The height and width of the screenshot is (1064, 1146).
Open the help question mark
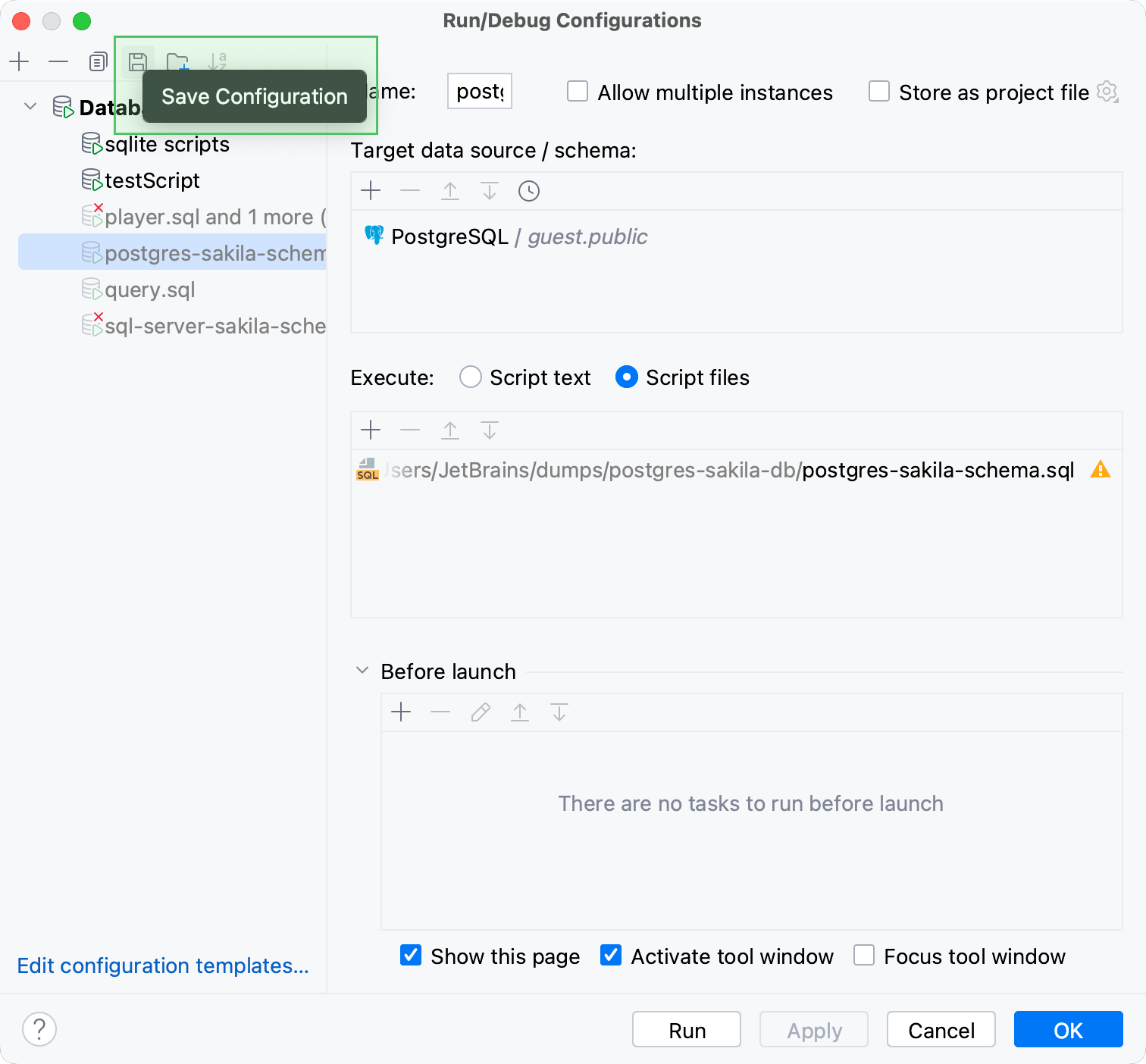(x=39, y=1029)
